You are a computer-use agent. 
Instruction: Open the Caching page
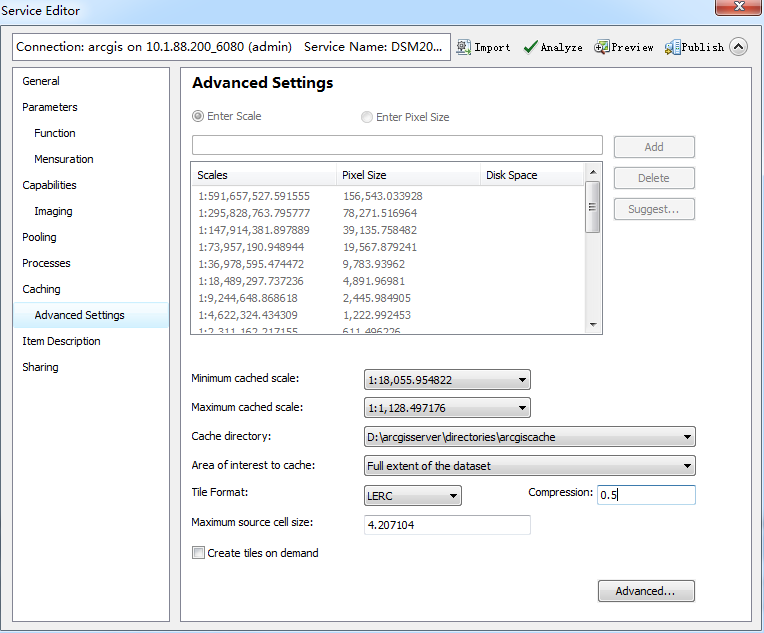(x=41, y=289)
